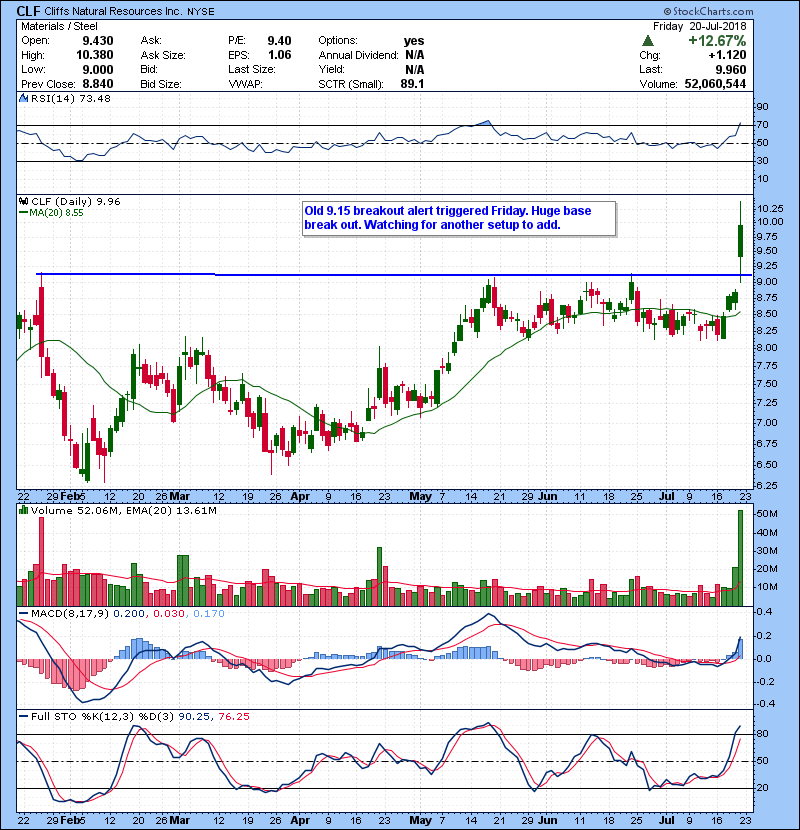Click the Chg value +1.120
Viewport: 800px width, 830px height.
(727, 55)
